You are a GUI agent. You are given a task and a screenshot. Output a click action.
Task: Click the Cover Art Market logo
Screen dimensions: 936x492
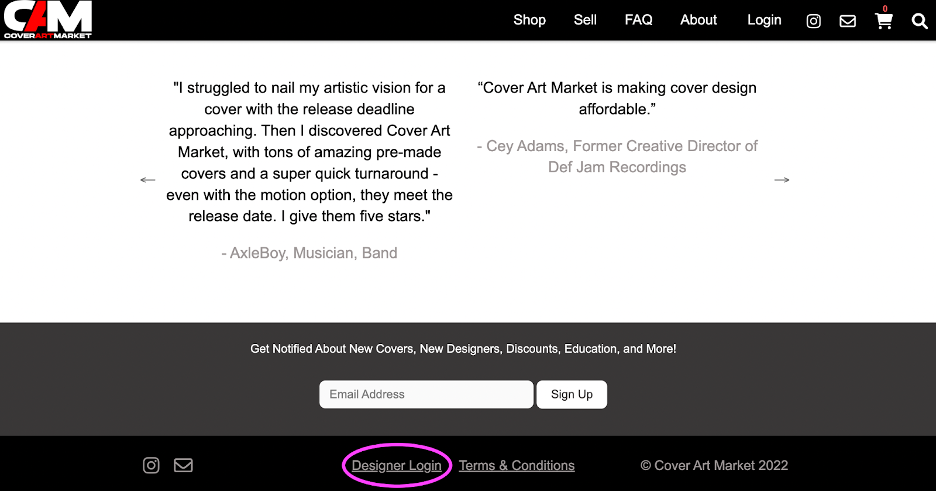coord(48,20)
